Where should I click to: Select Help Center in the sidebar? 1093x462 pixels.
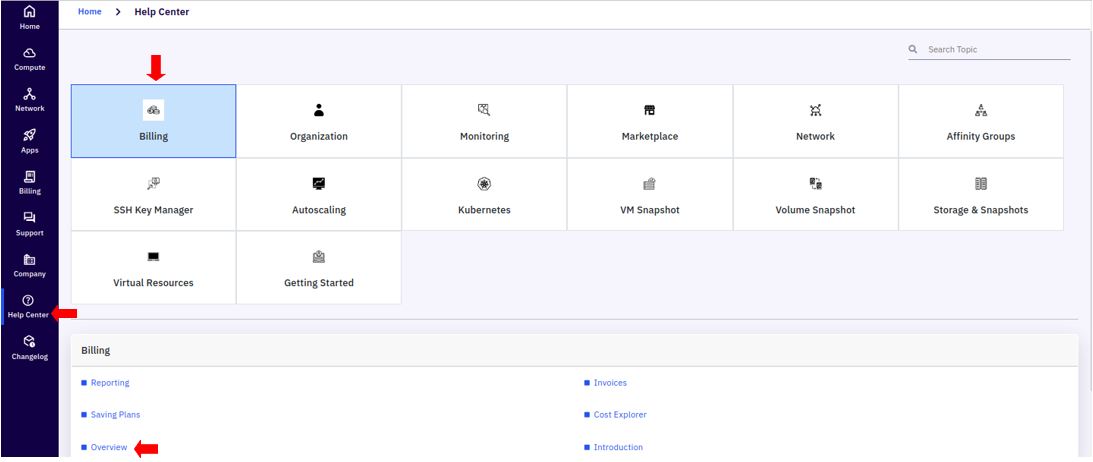[x=29, y=307]
